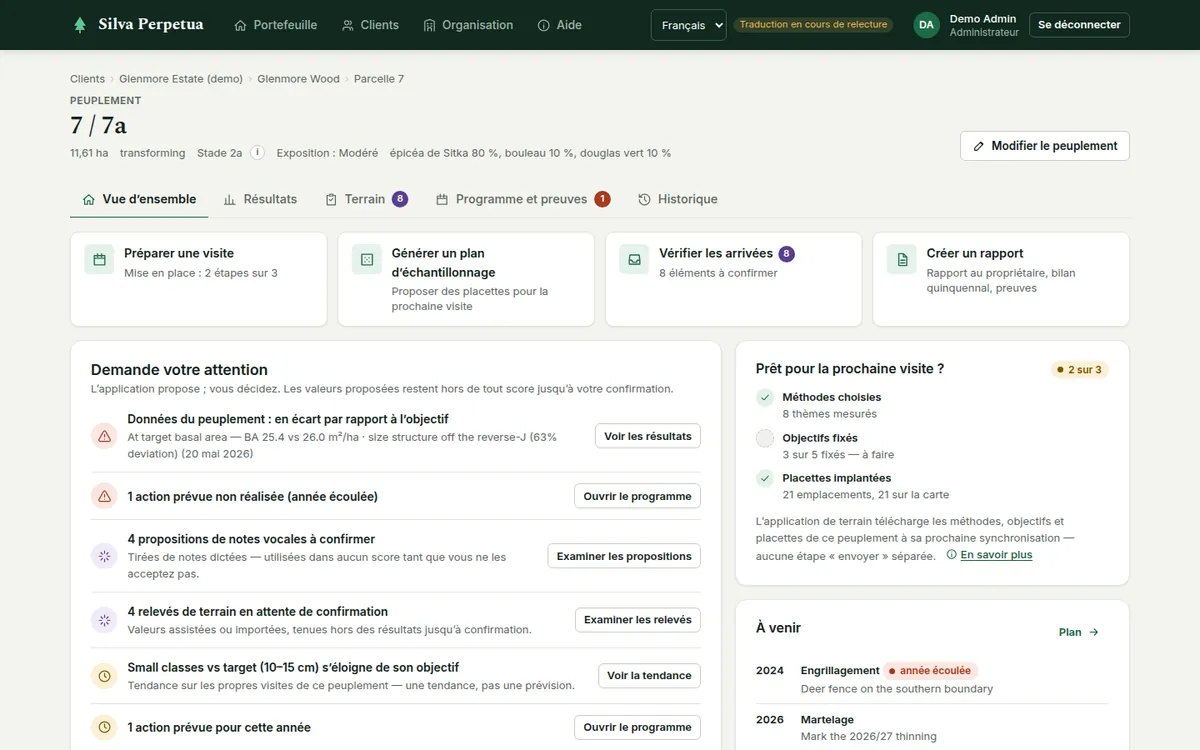Viewport: 1200px width, 750px height.
Task: Click sparkle icon beside notes vocales à confirmer
Action: pos(104,556)
